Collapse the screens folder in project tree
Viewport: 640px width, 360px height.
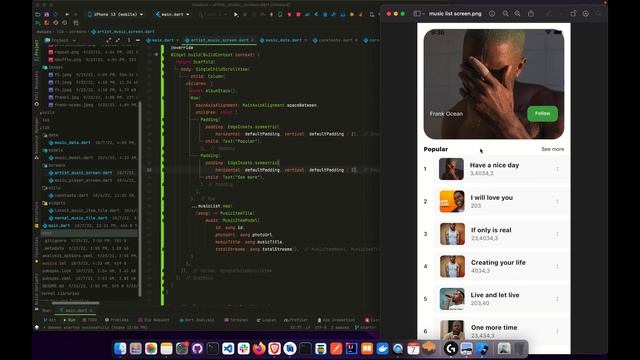[54, 165]
